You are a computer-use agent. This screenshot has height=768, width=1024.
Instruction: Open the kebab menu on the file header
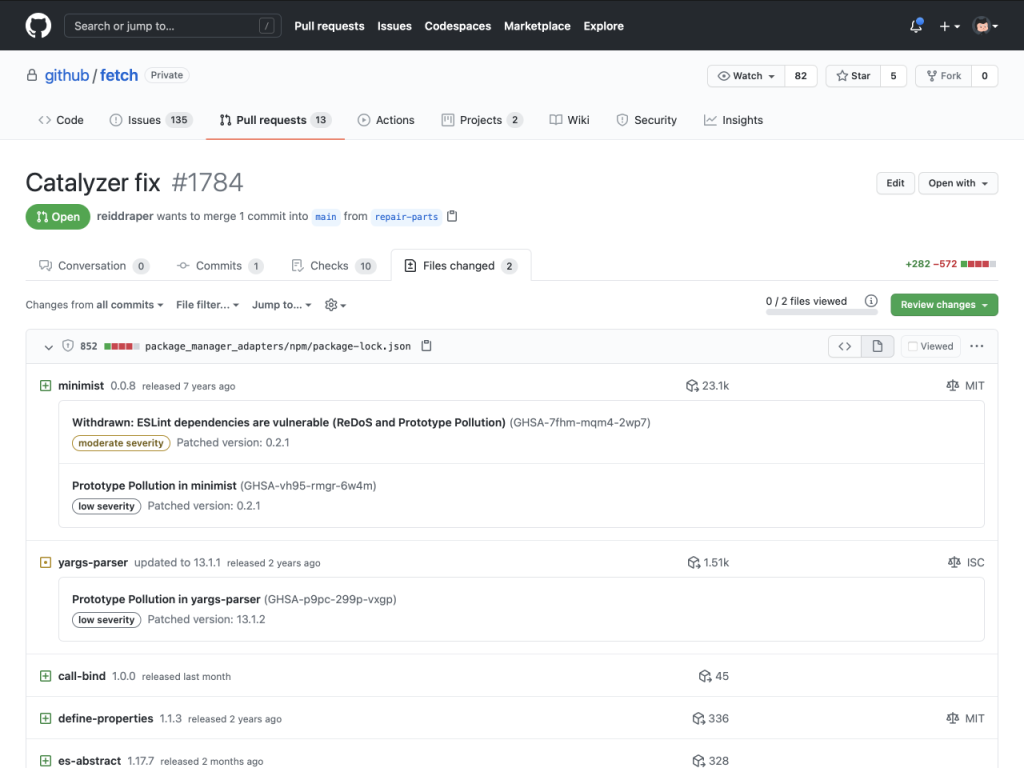[977, 345]
